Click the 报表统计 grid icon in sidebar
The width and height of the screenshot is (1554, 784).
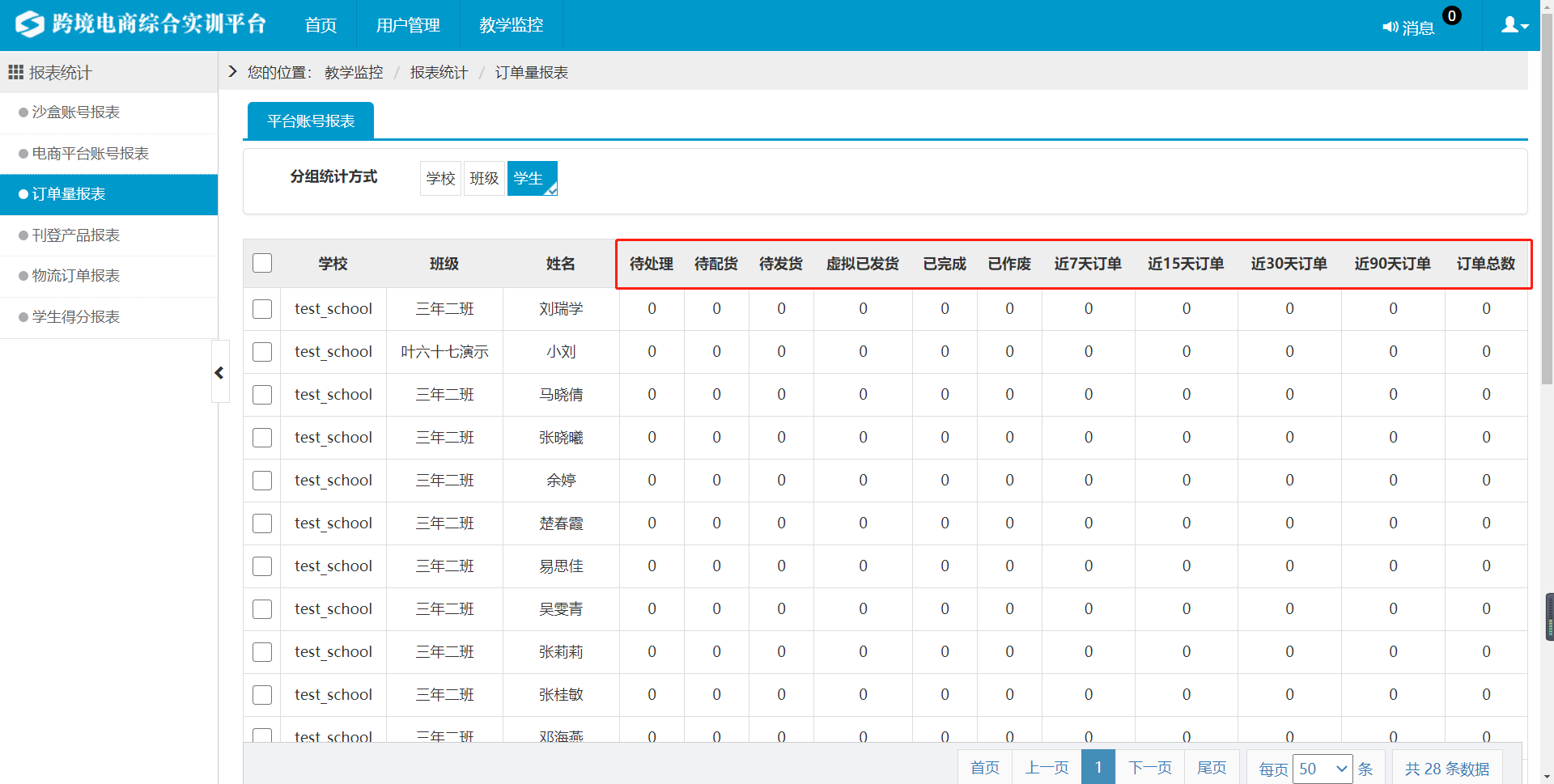(15, 73)
